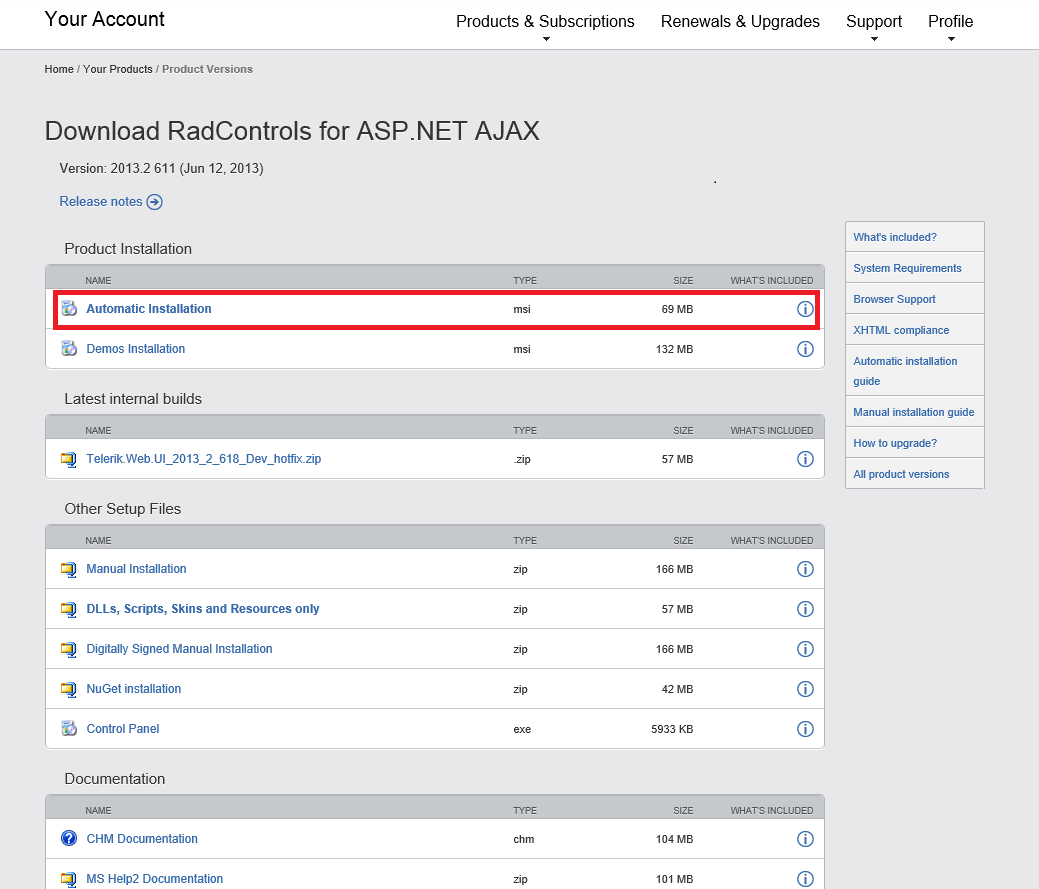The width and height of the screenshot is (1039, 889).
Task: Click info icon for Telerik hotfix zip
Action: 805,459
